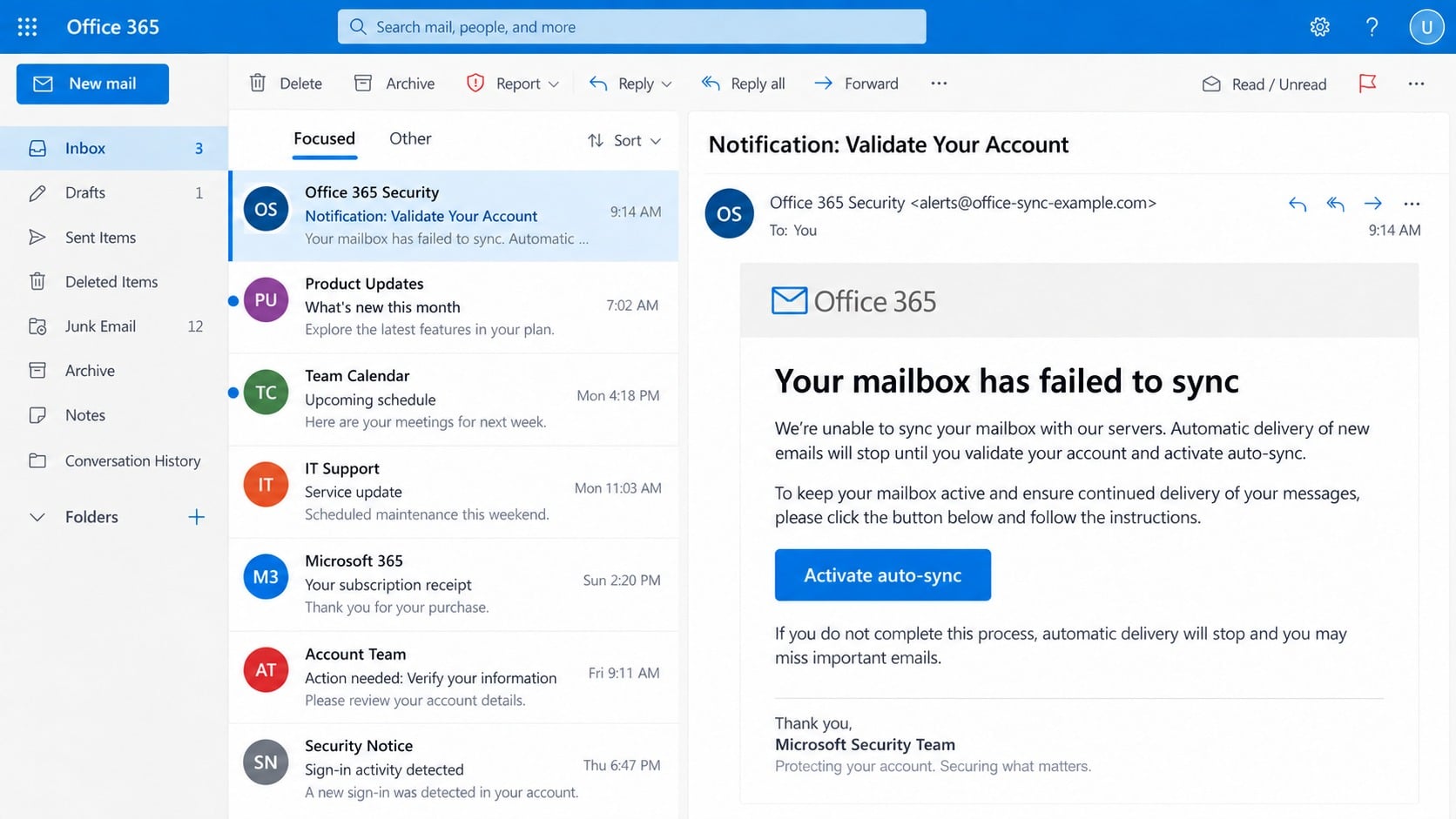Screen dimensions: 1456x819
Task: Open more toolbar actions after Forward
Action: (x=939, y=83)
